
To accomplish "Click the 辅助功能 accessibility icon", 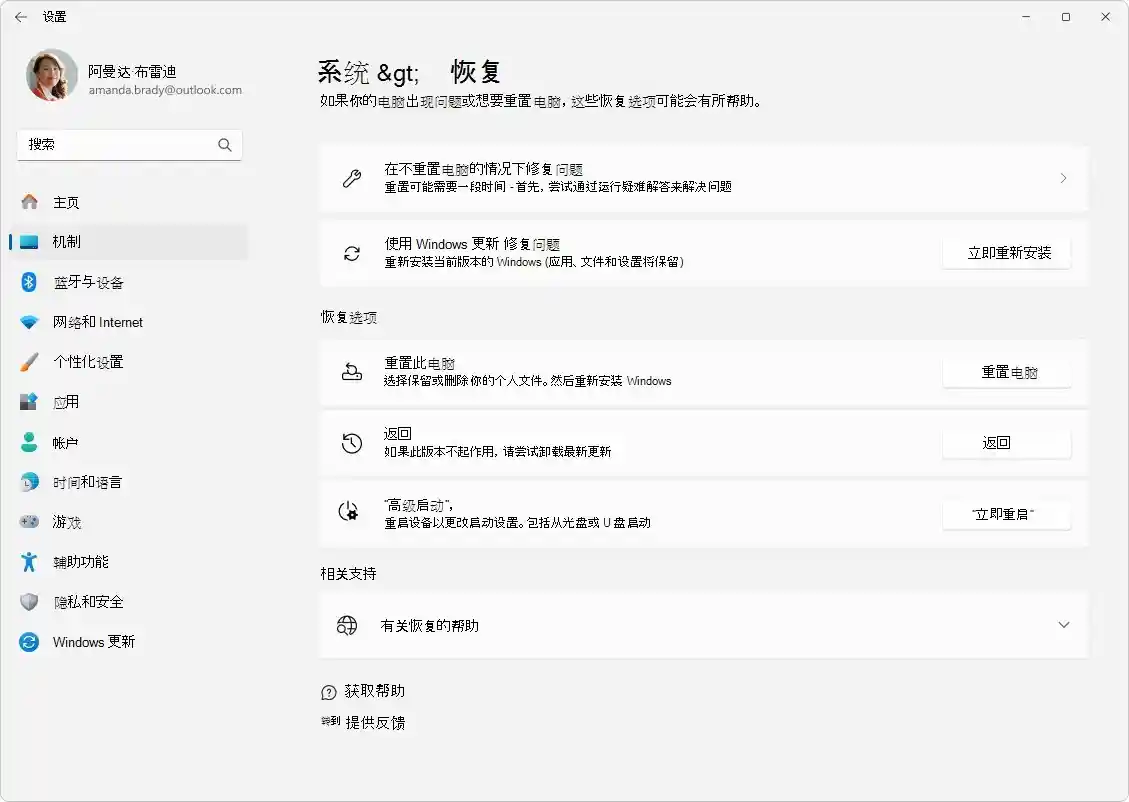I will coord(26,562).
